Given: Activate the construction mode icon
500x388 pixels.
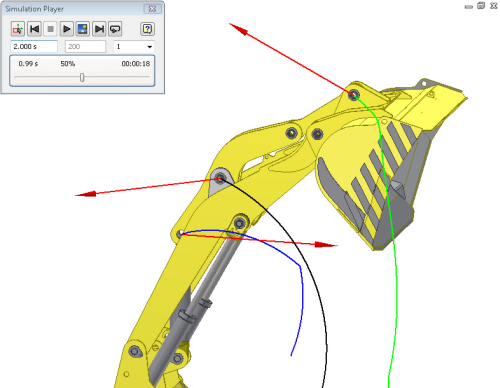Looking at the screenshot, I should point(18,29).
